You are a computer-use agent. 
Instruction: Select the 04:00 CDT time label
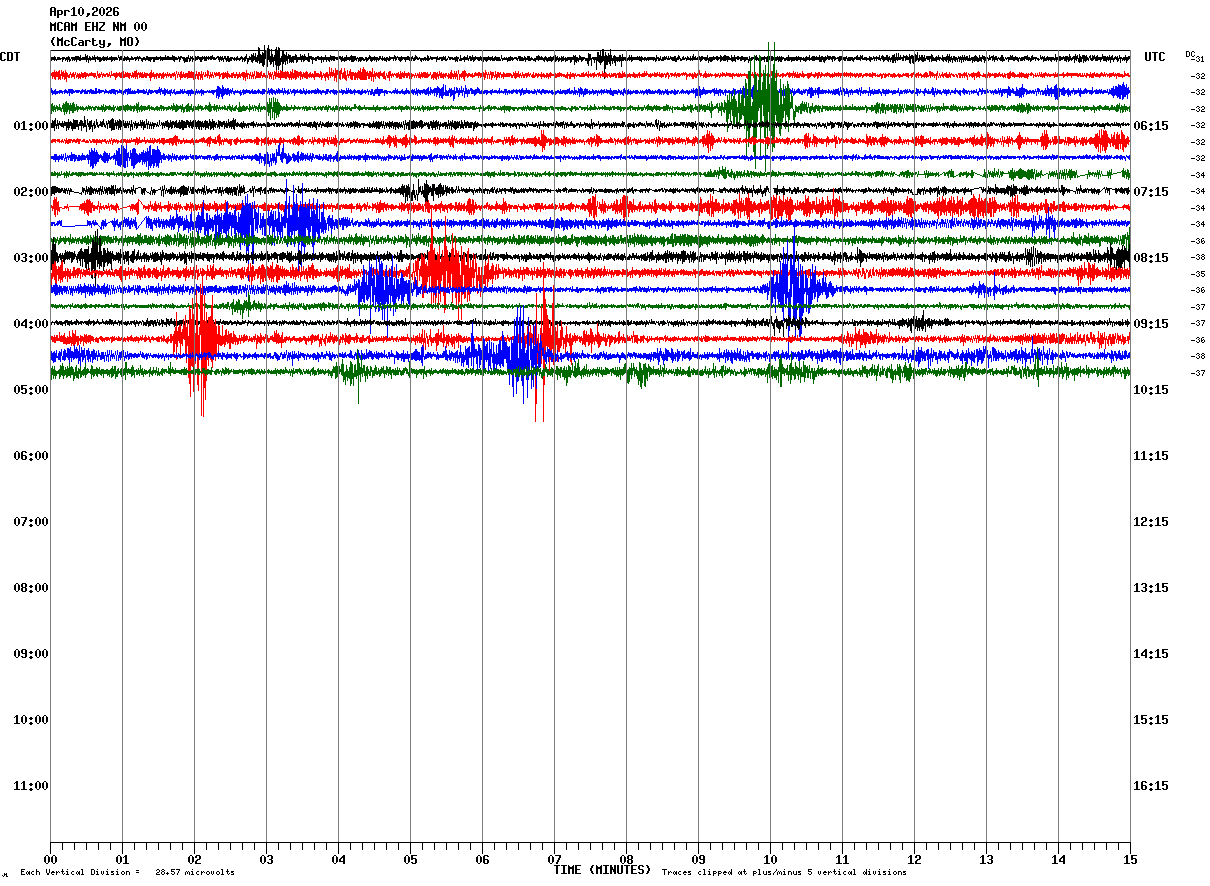click(31, 324)
